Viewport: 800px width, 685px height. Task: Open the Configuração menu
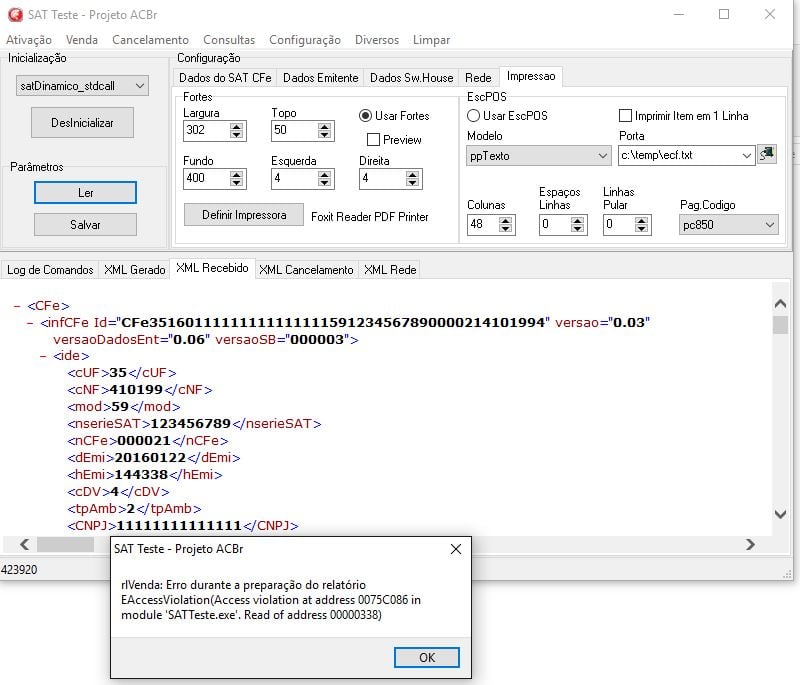[x=305, y=40]
